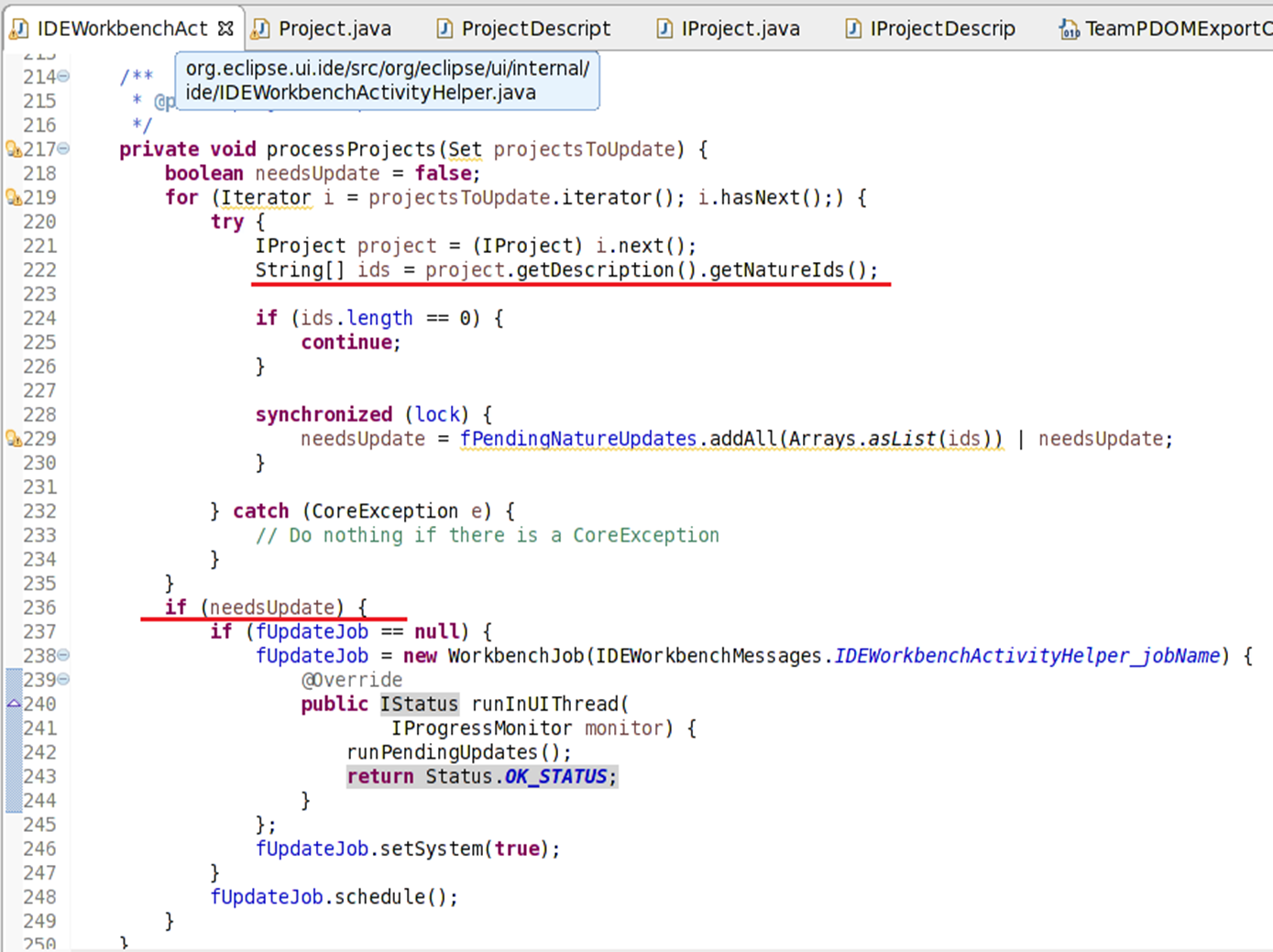
Task: Click the Java icon on IDEWorkbenchAct tab
Action: (18, 29)
